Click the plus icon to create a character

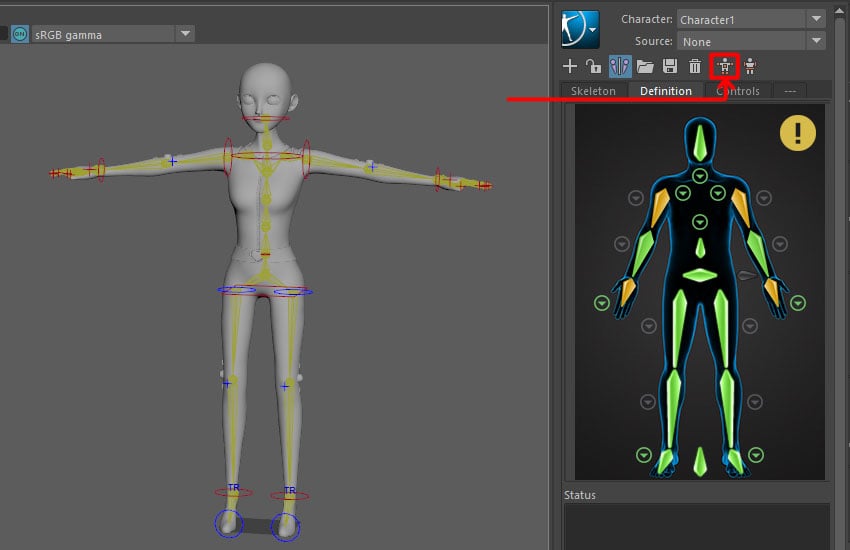click(570, 67)
